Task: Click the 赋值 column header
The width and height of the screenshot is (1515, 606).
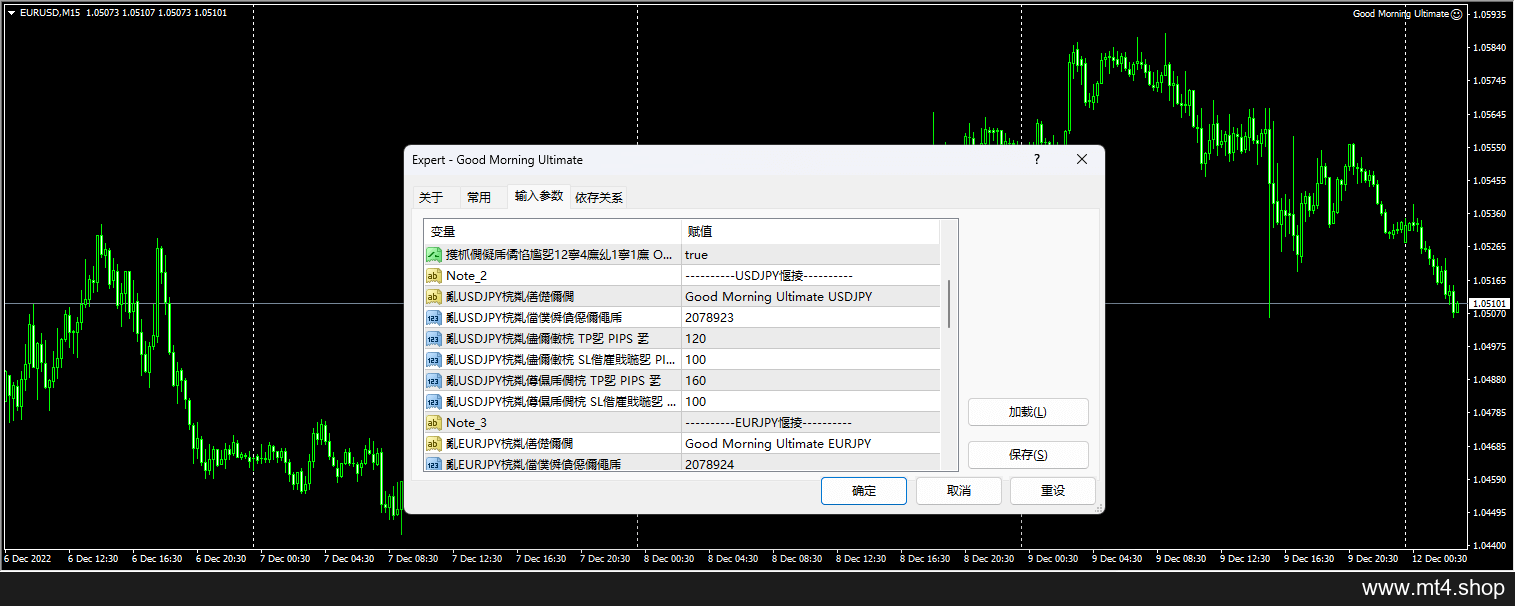Action: (811, 232)
